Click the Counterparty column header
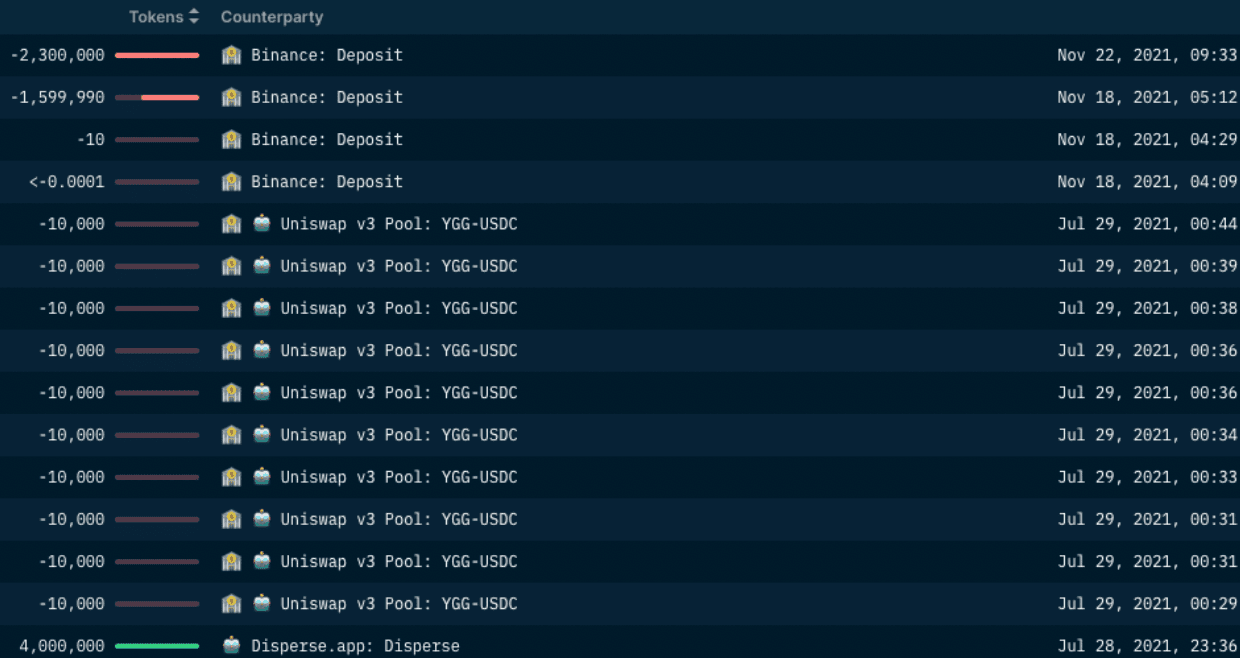The height and width of the screenshot is (658, 1240). click(x=271, y=17)
